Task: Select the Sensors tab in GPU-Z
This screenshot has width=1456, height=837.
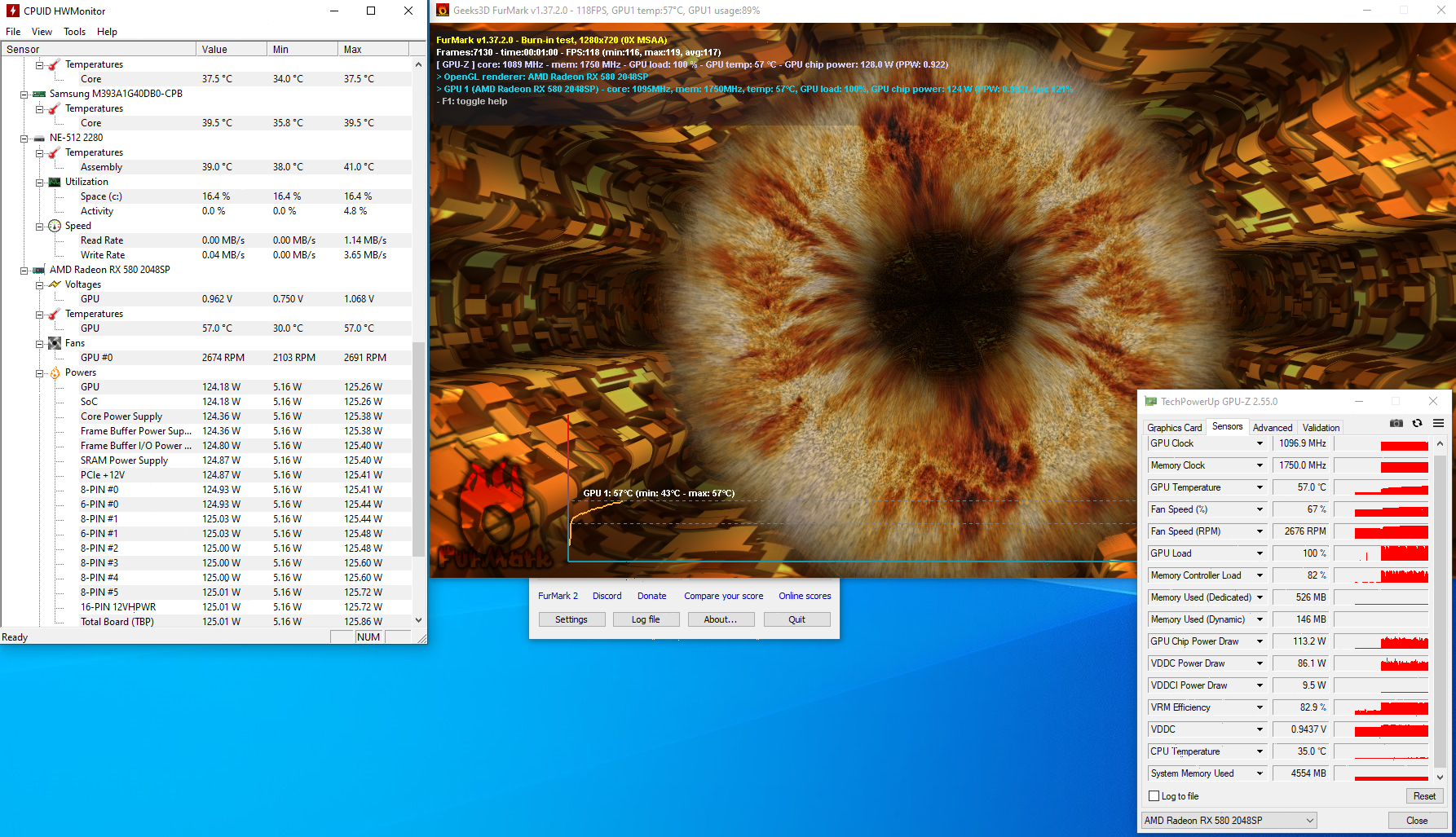Action: click(1227, 426)
